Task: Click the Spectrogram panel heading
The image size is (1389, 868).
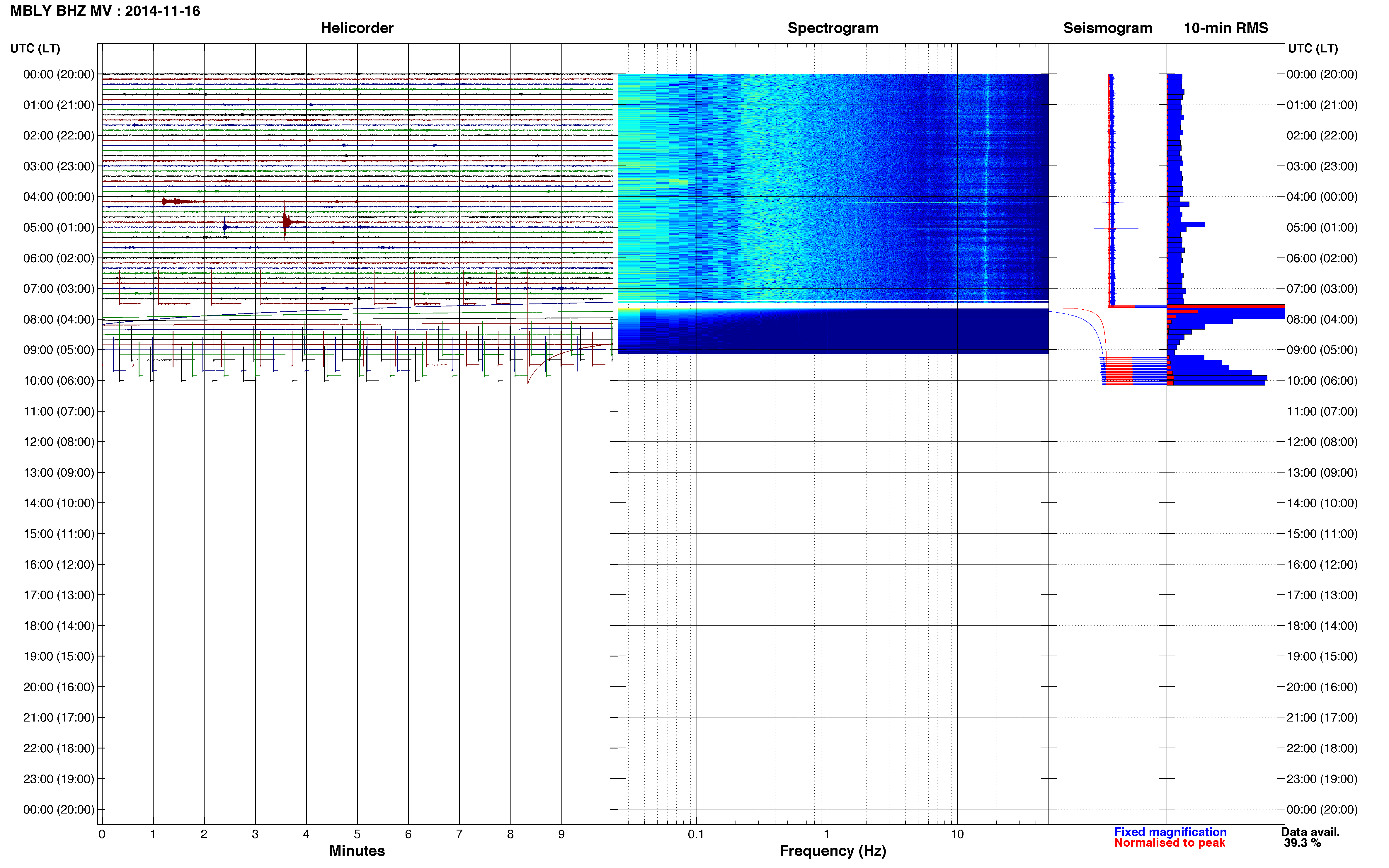Action: point(833,28)
